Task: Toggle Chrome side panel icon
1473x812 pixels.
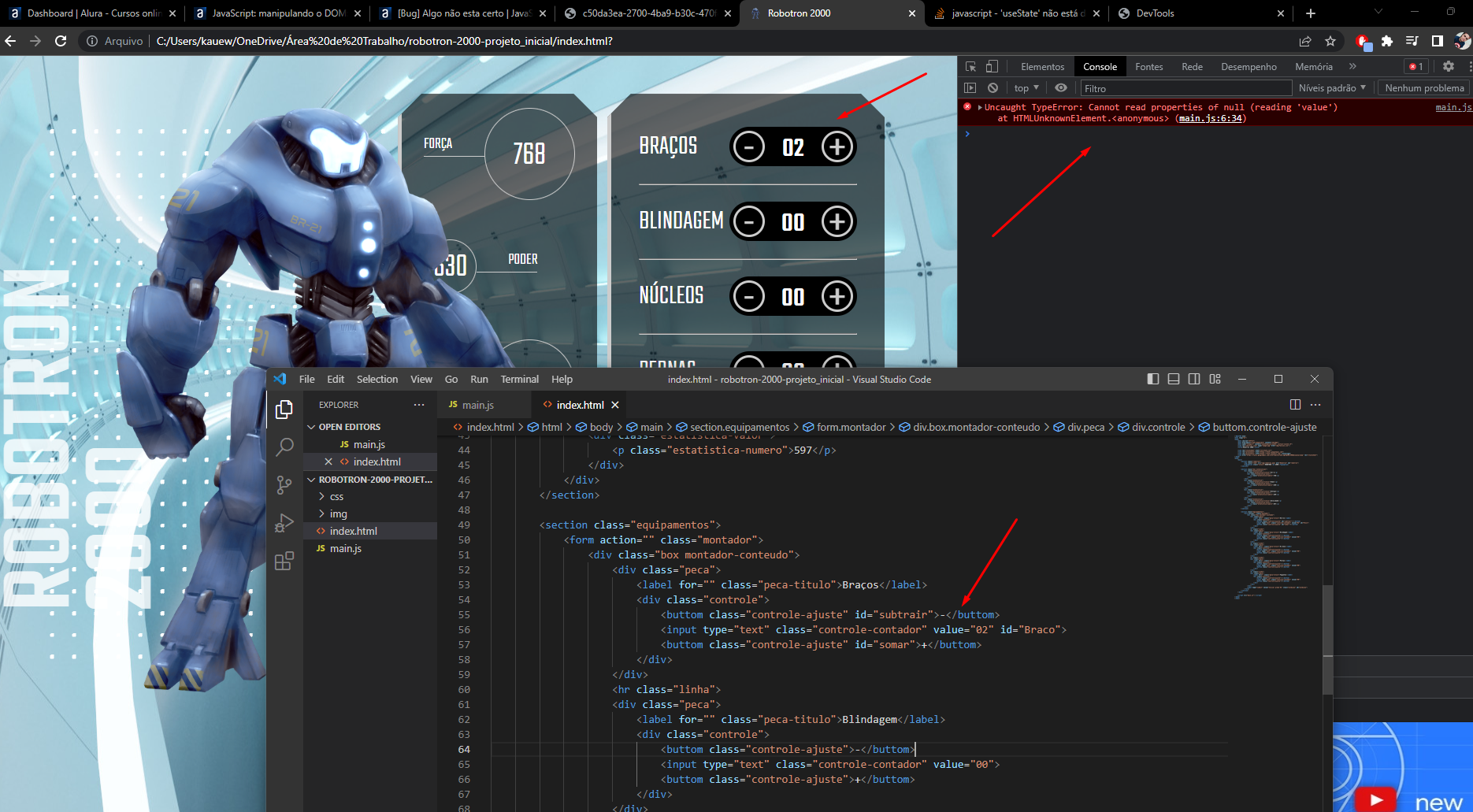Action: pos(1438,41)
